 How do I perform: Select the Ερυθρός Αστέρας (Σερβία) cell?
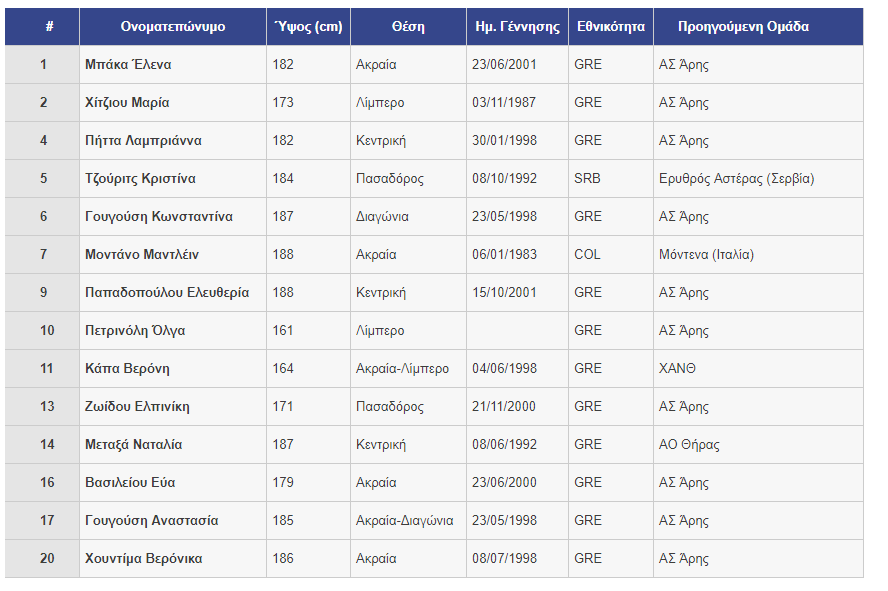(x=758, y=179)
